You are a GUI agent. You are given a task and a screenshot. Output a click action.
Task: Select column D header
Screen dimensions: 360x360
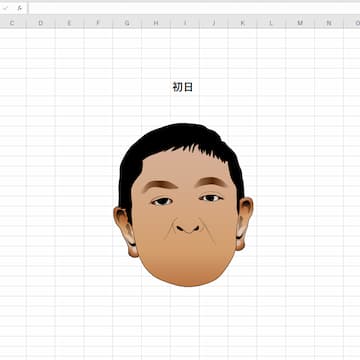click(41, 23)
